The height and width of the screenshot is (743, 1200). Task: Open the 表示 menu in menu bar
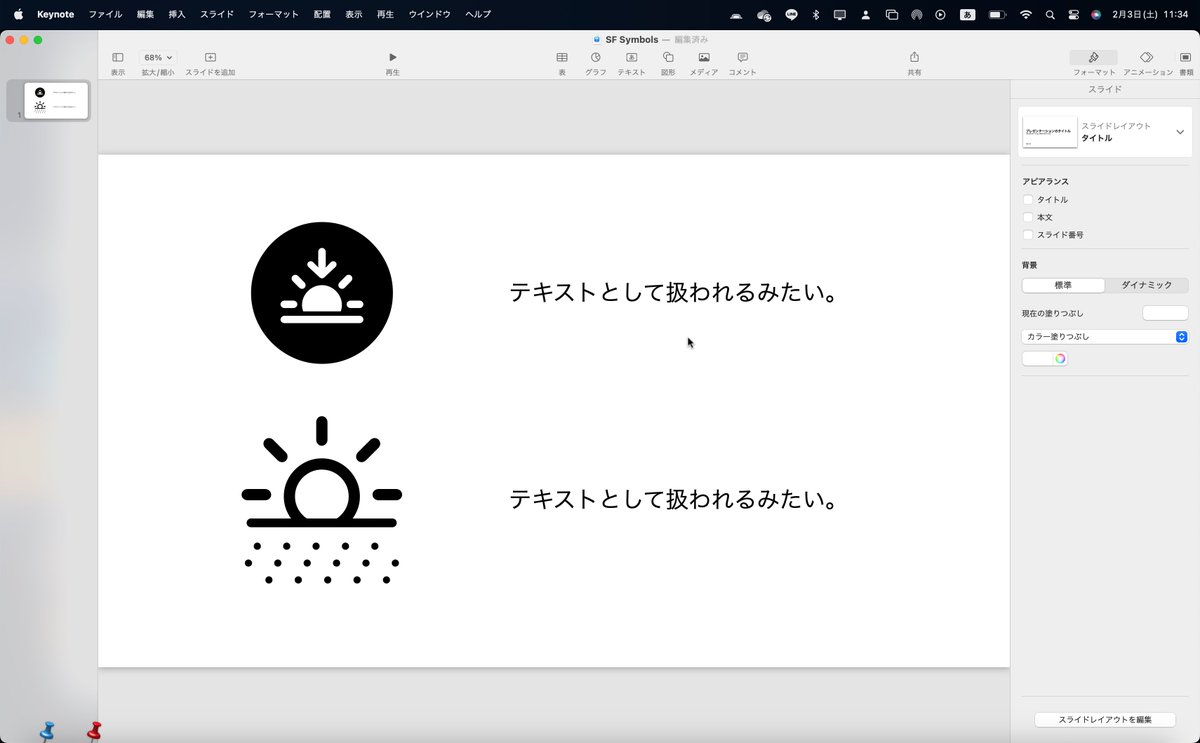pyautogui.click(x=353, y=15)
